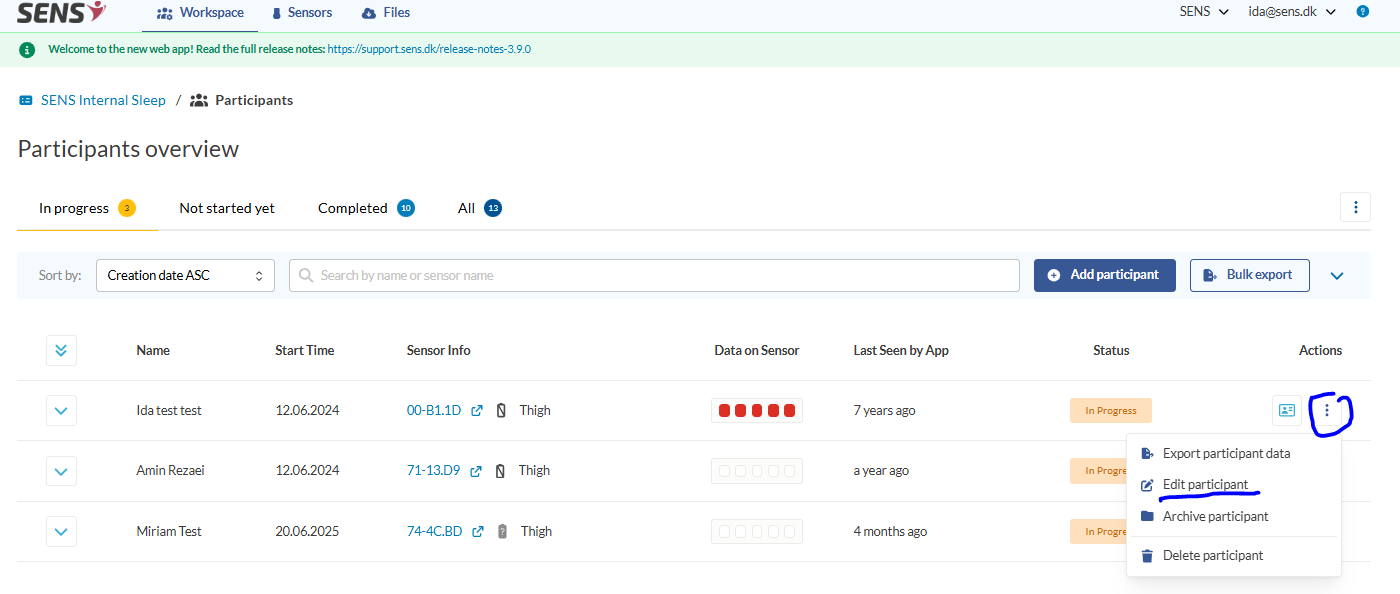The height and width of the screenshot is (594, 1400).
Task: Click the pencil icon beside Edit participant
Action: point(1146,484)
